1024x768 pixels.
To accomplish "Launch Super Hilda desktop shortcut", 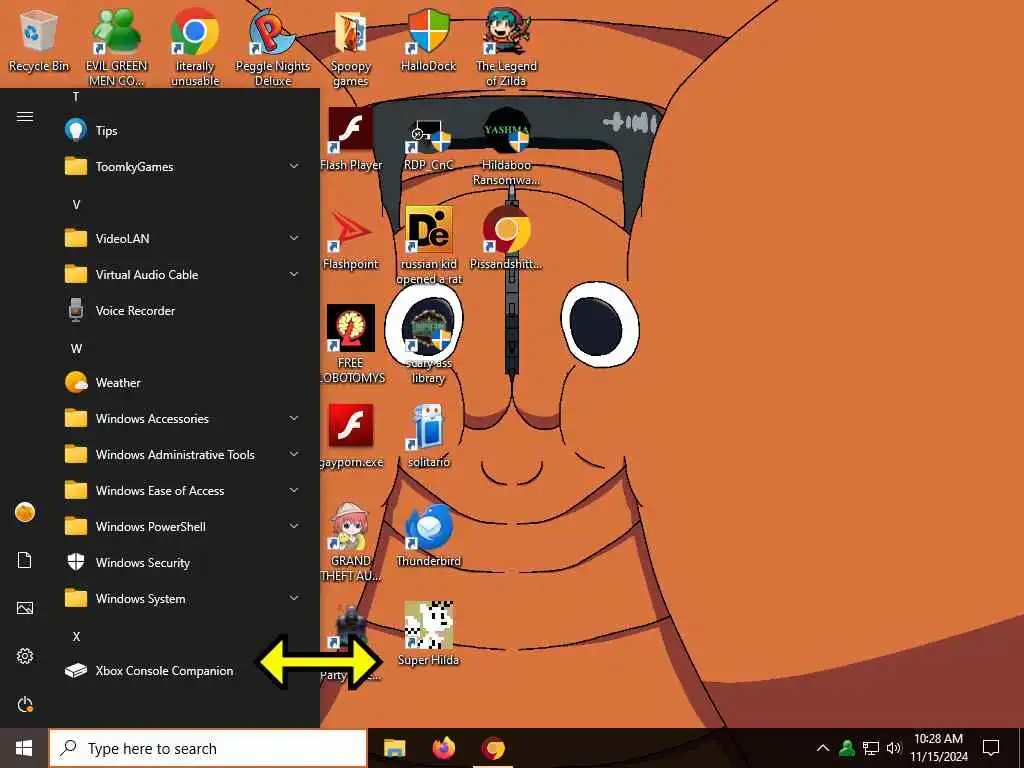I will [428, 633].
